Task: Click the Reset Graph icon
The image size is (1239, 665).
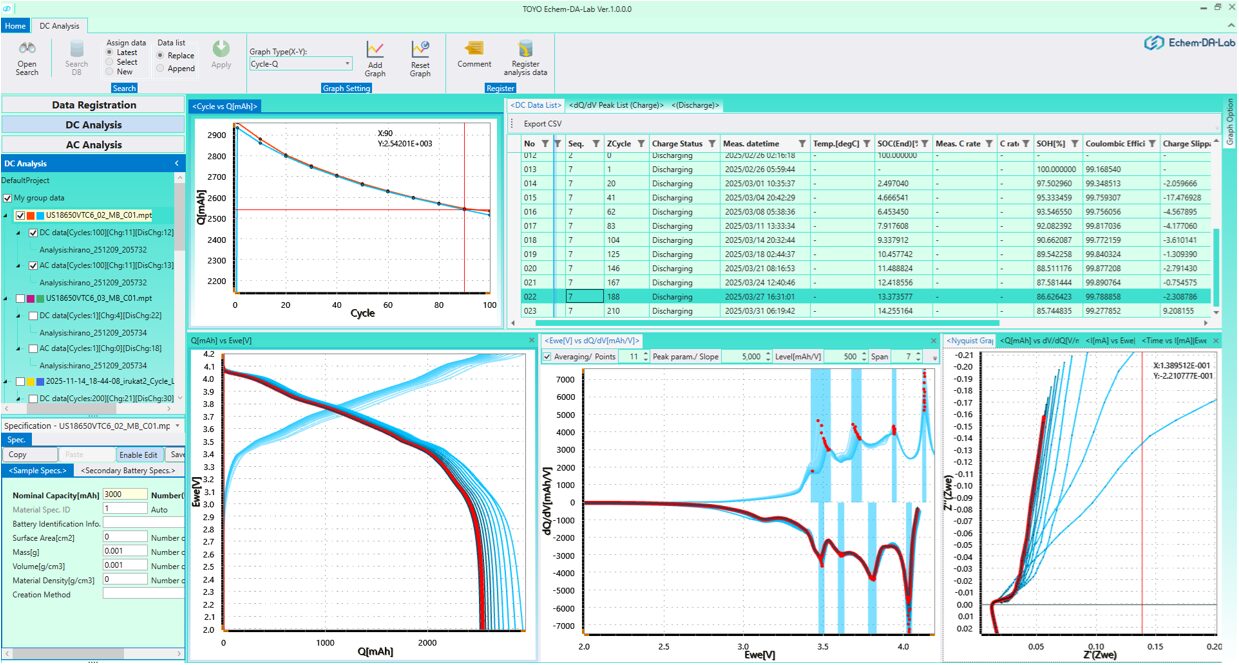Action: pyautogui.click(x=420, y=50)
